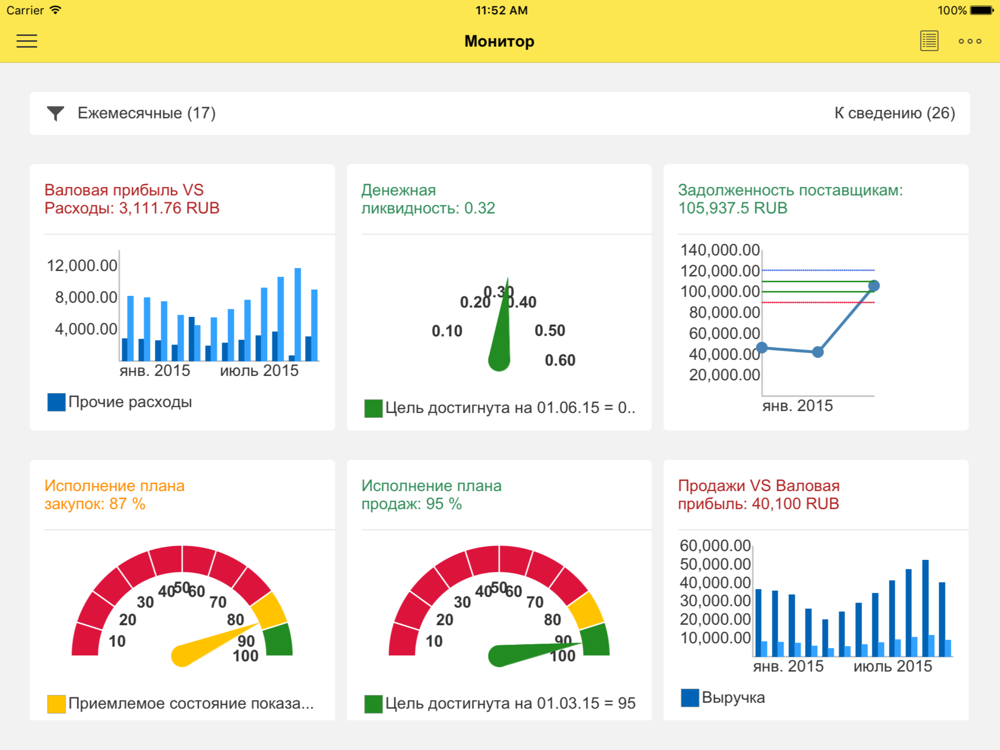Screen dimensions: 1000x750
Task: Click the blue Прочие расходы legend swatch
Action: (x=57, y=402)
